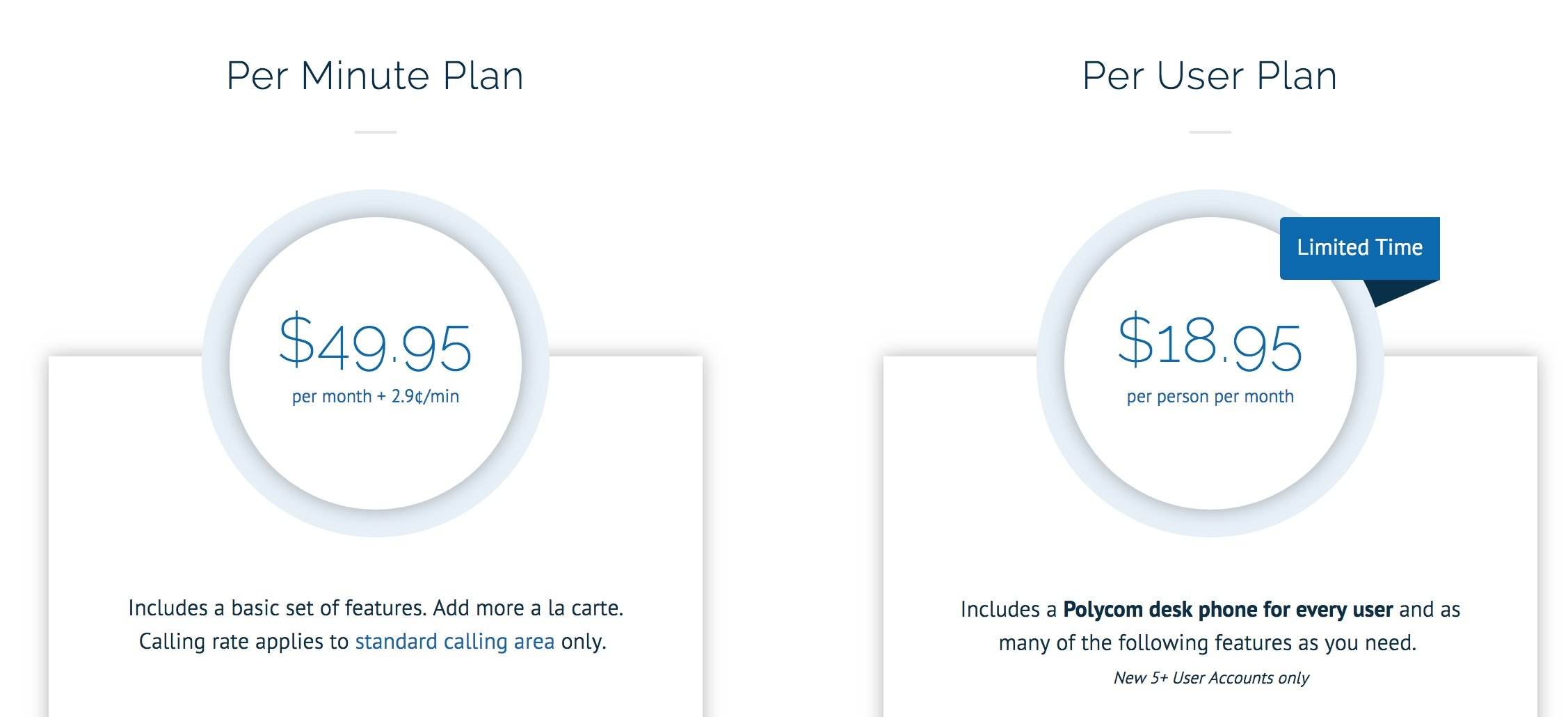Click the "Add more a la carte" sentence
The height and width of the screenshot is (717, 1568).
pos(528,608)
